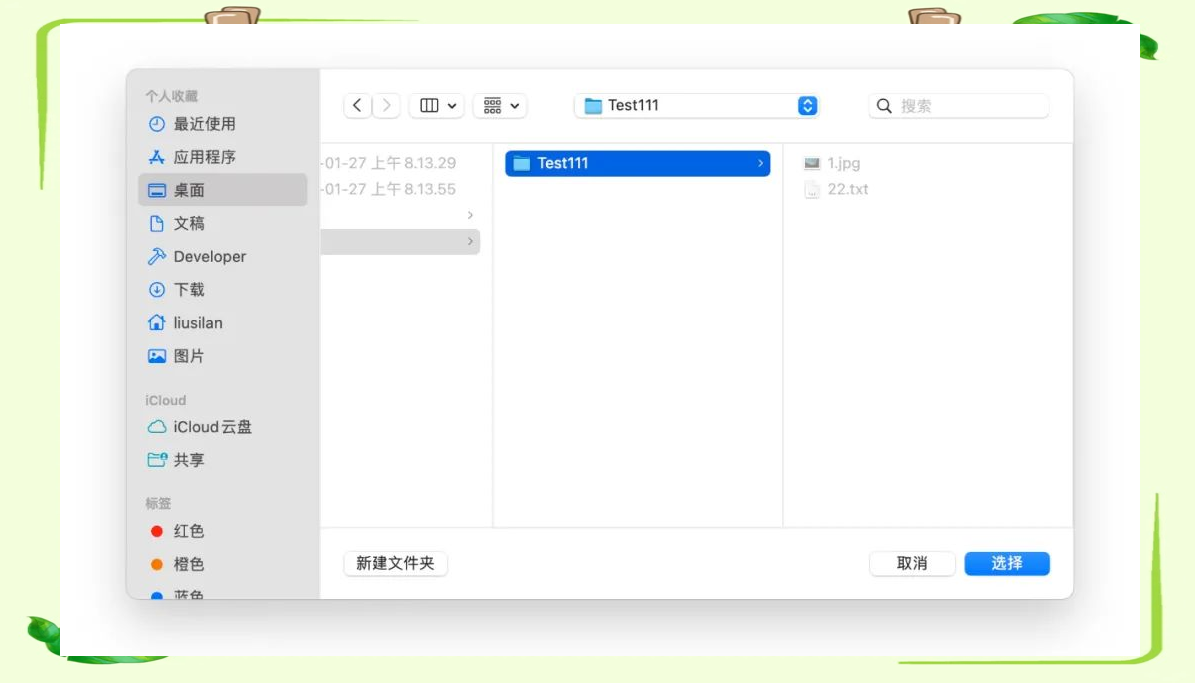The image size is (1195, 683).
Task: Click the folder icon in the path popup
Action: pos(593,106)
